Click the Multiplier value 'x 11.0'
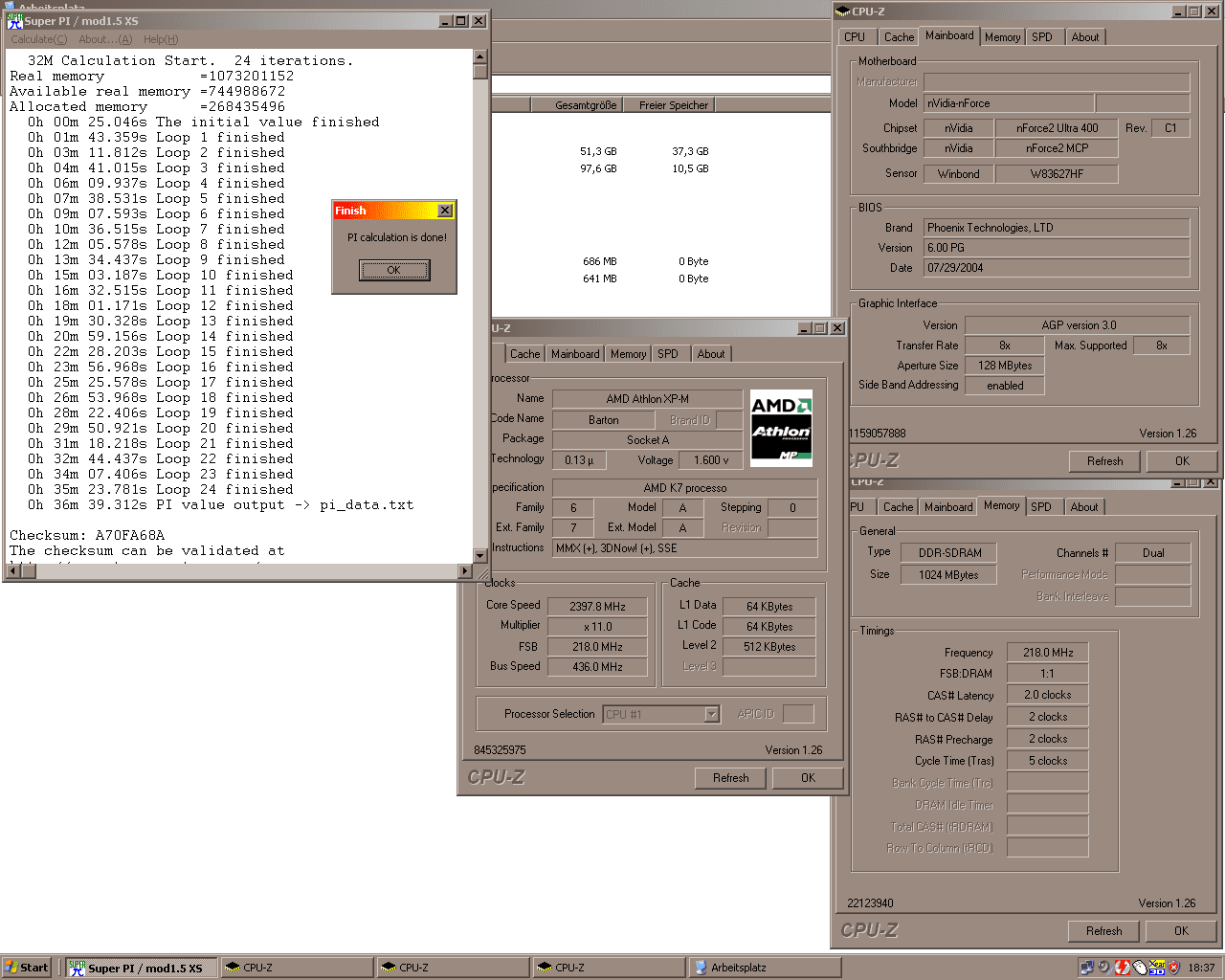This screenshot has height=980, width=1225. (597, 626)
